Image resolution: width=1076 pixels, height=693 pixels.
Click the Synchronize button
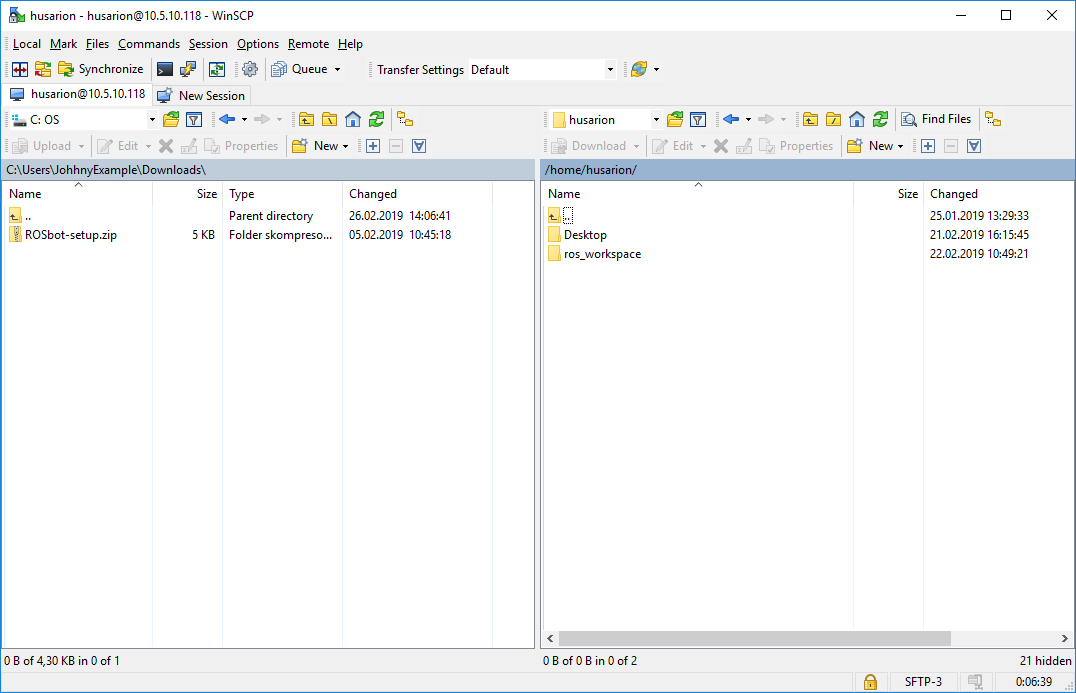[x=101, y=69]
